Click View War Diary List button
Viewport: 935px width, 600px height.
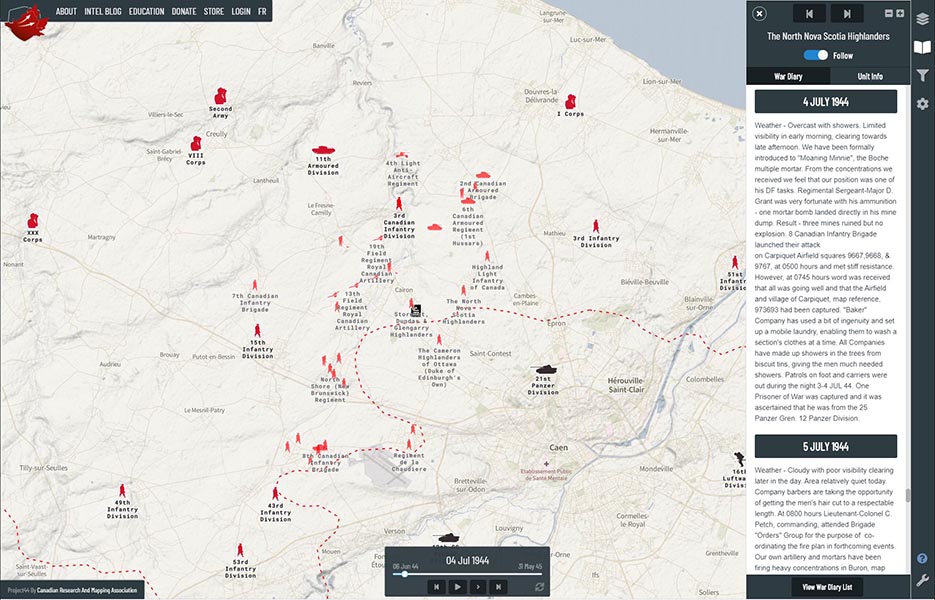825,587
